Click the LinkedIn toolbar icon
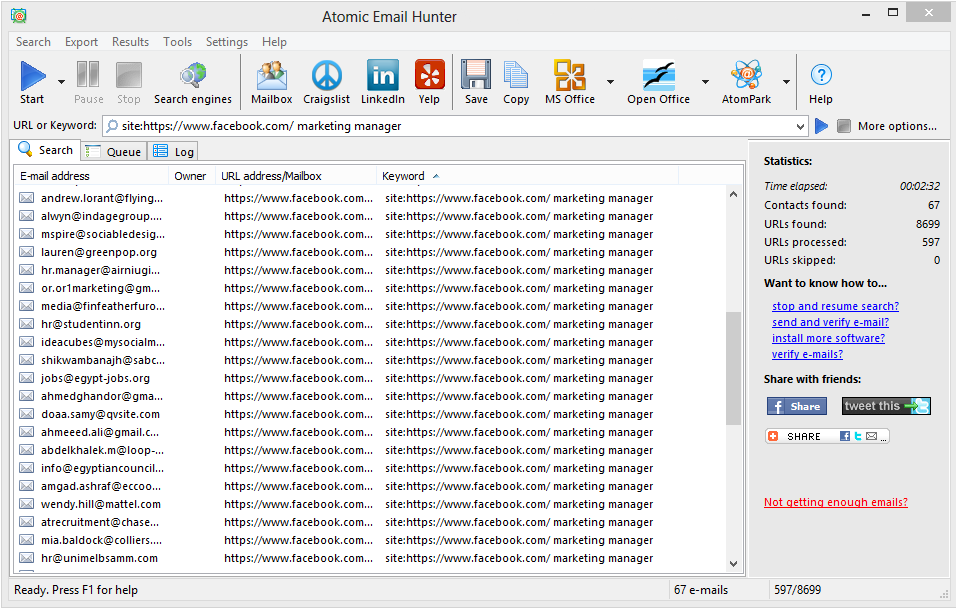The image size is (956, 609). coord(382,77)
